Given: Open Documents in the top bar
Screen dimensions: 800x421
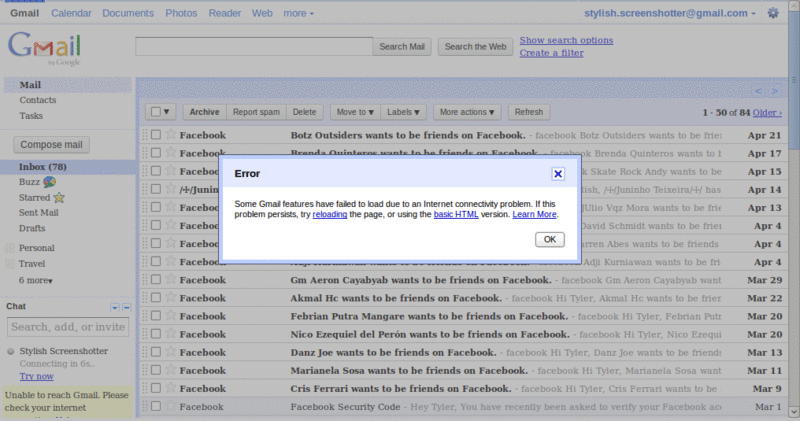Looking at the screenshot, I should (128, 13).
